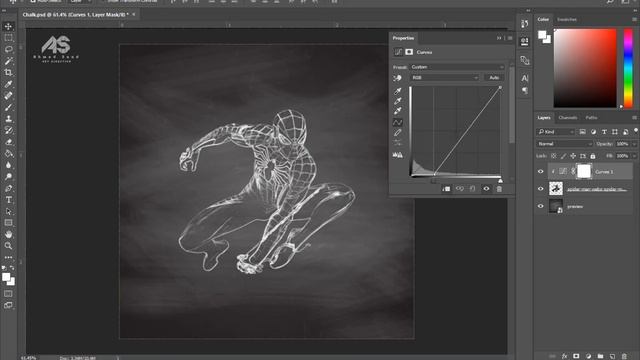Select the Eraser tool

[8, 142]
